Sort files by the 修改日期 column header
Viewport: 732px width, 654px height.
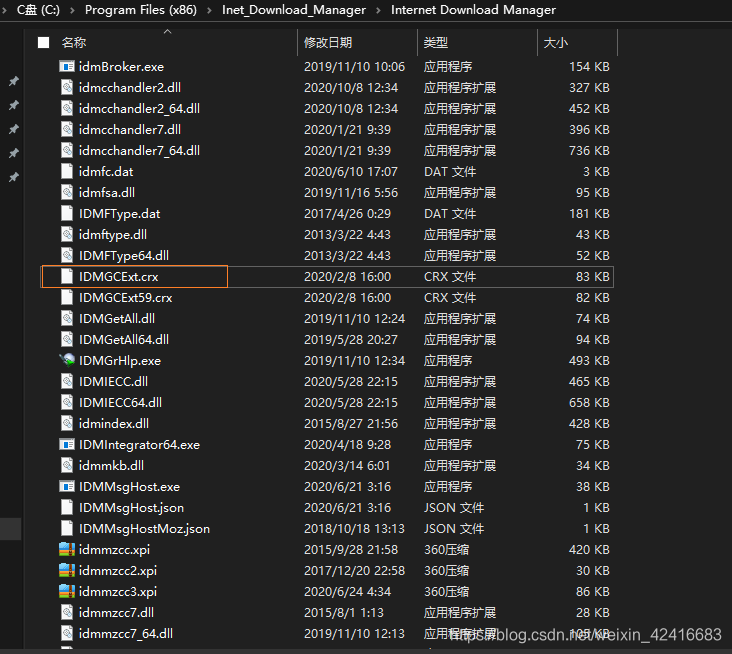[328, 43]
